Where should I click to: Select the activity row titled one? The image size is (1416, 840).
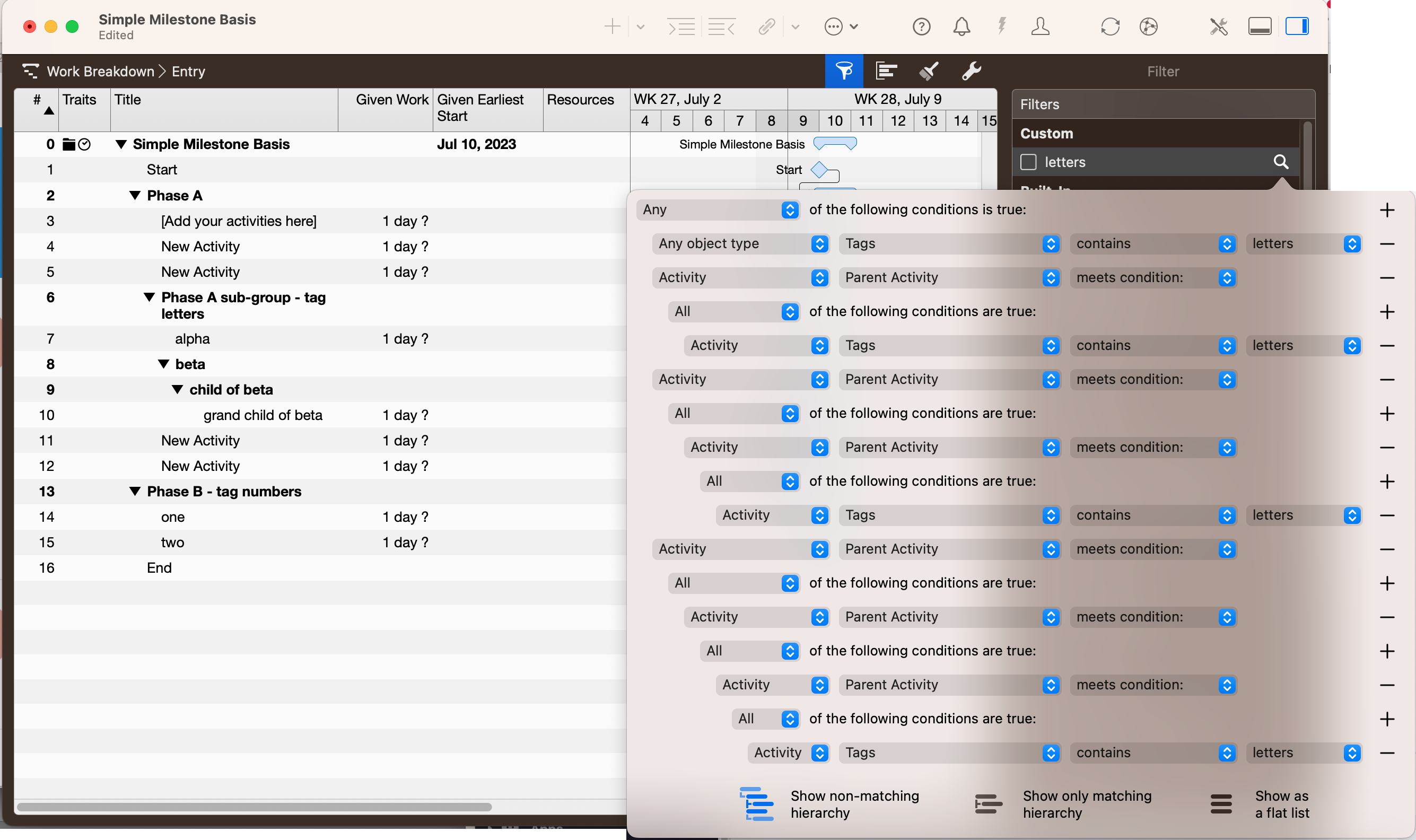321,517
